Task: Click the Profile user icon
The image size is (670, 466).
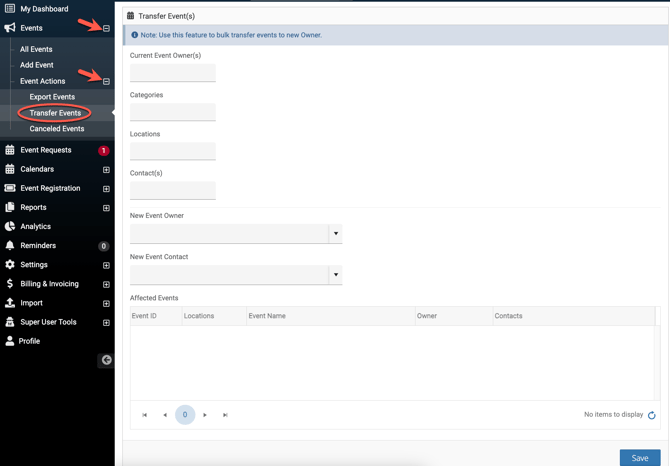Action: [x=10, y=341]
